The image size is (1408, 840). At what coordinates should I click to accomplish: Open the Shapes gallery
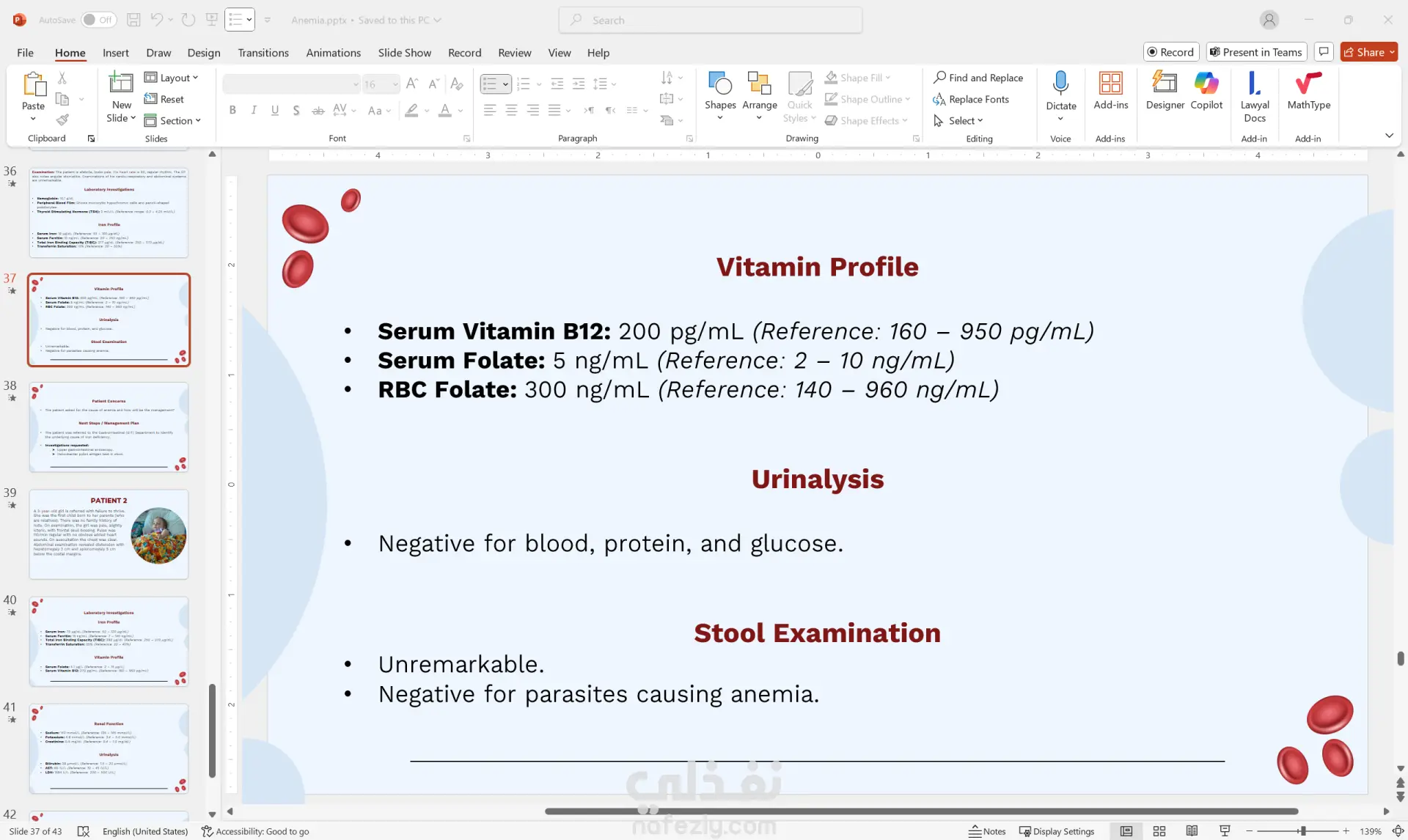(720, 92)
